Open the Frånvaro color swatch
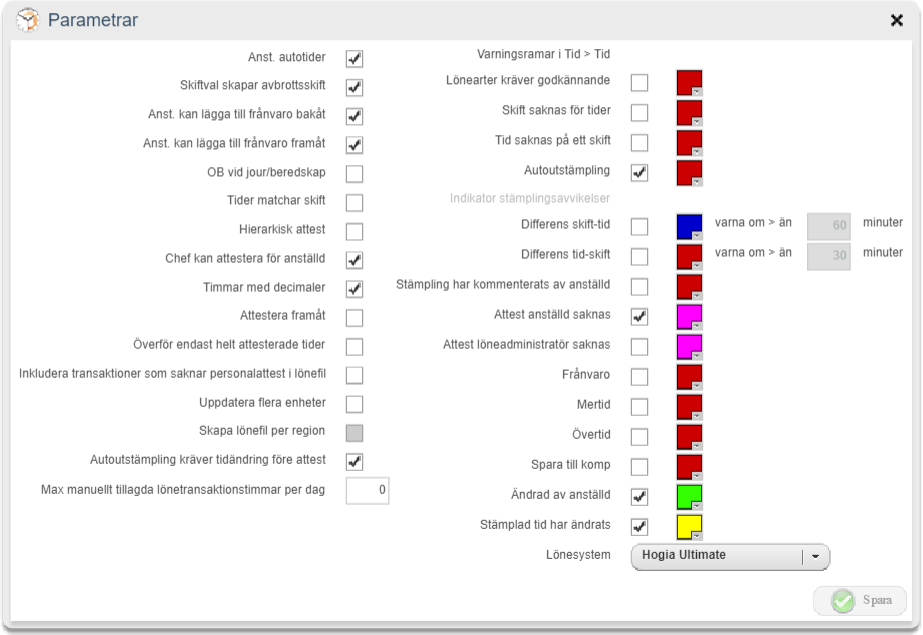This screenshot has width=923, height=635. coord(689,377)
